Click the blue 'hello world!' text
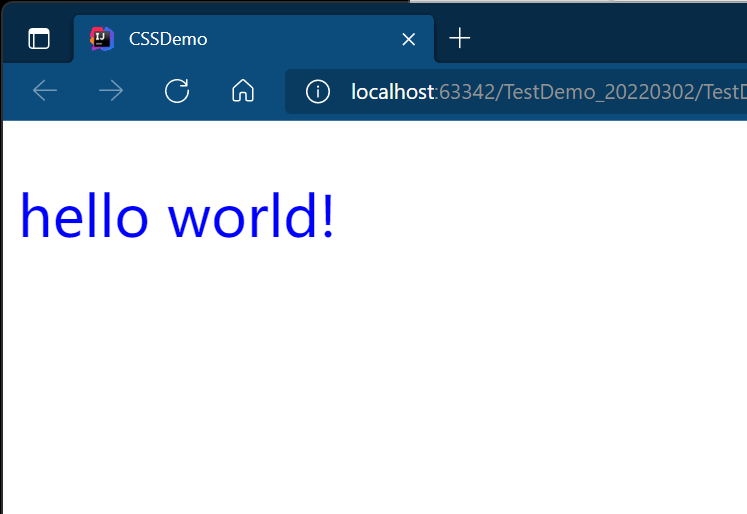This screenshot has width=747, height=514. tap(177, 216)
